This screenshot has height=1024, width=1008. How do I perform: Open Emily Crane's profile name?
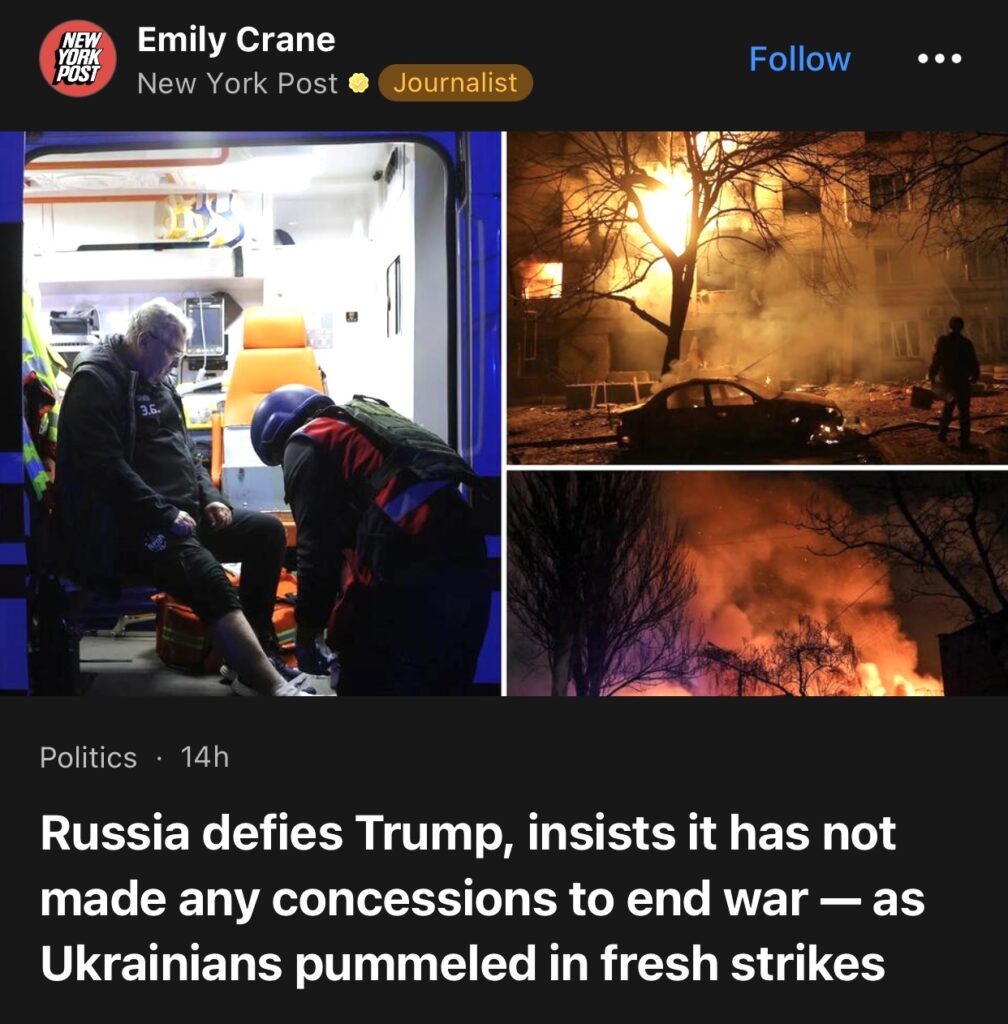(236, 40)
